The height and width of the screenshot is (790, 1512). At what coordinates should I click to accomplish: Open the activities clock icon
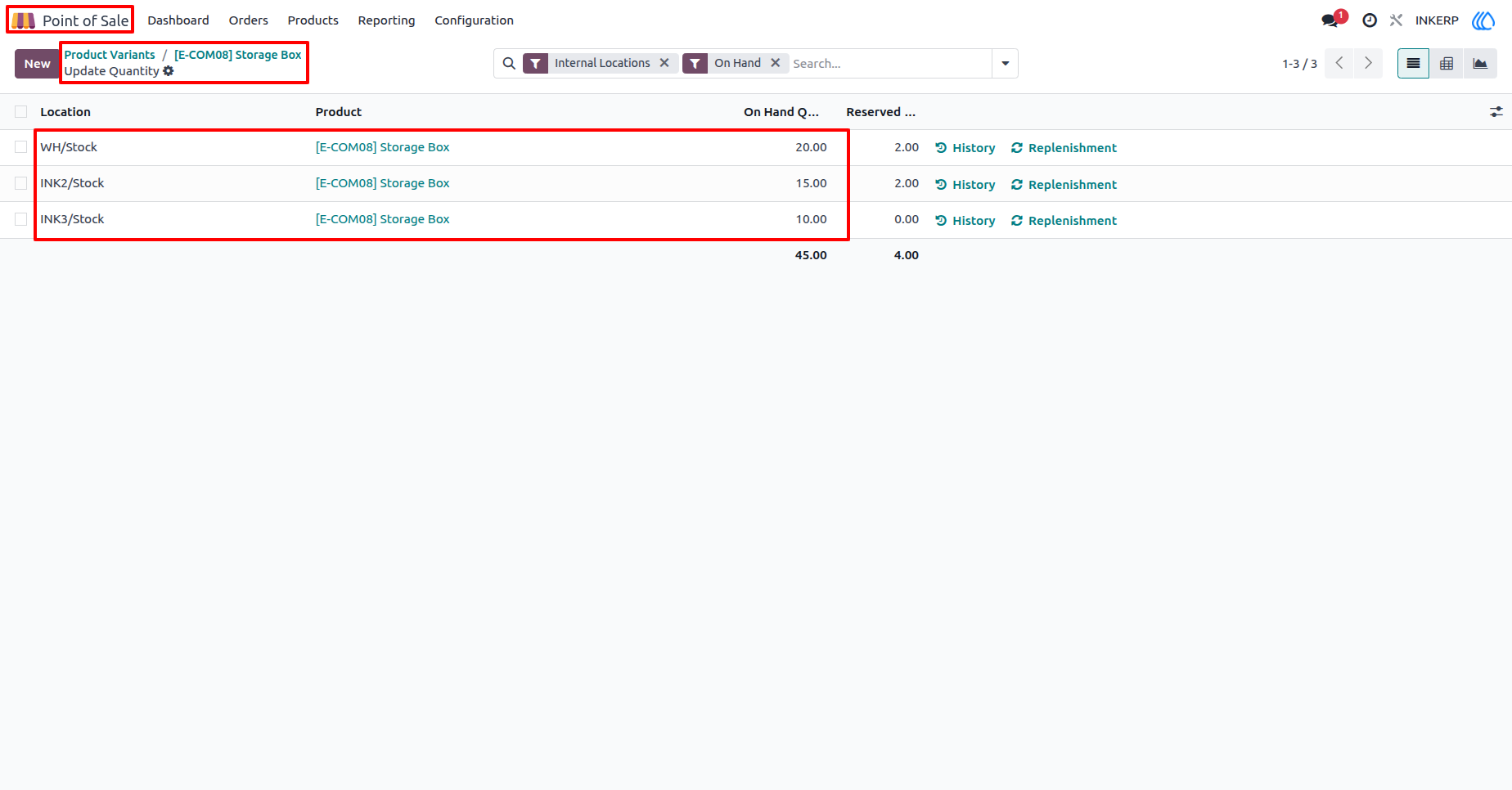pyautogui.click(x=1370, y=20)
